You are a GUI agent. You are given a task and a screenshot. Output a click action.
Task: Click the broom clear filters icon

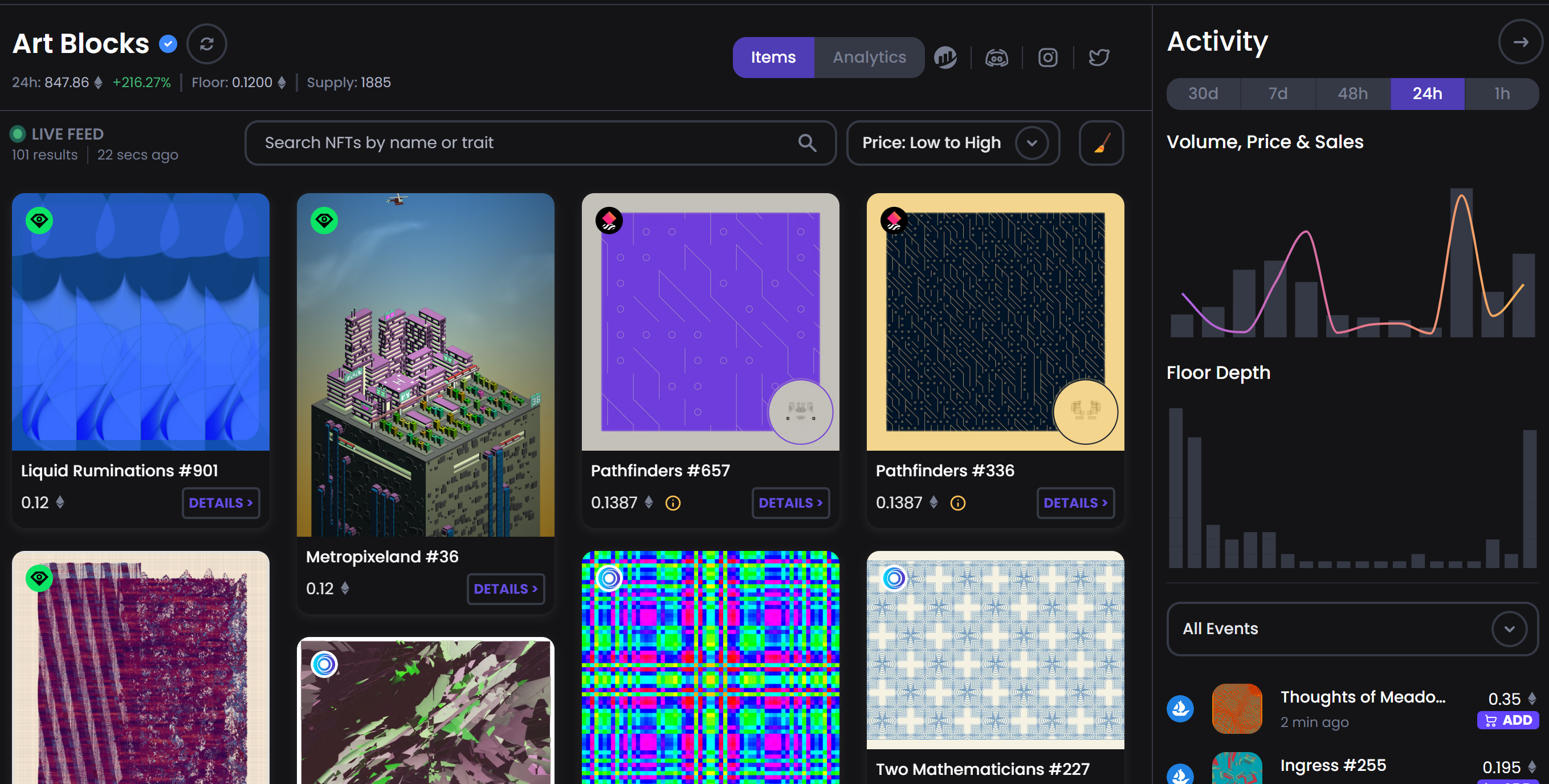(1100, 143)
